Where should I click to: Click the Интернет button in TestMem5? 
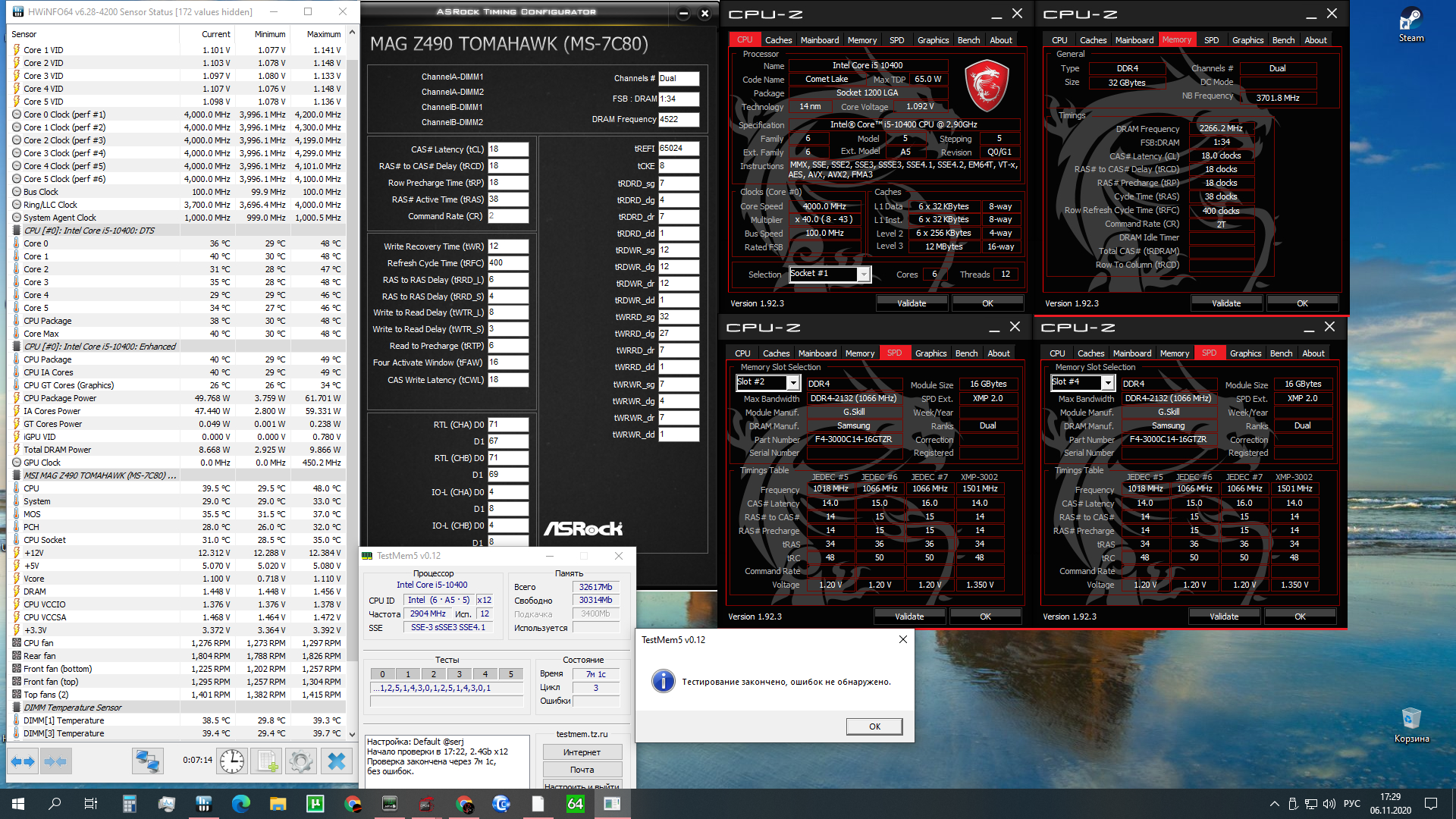(582, 752)
